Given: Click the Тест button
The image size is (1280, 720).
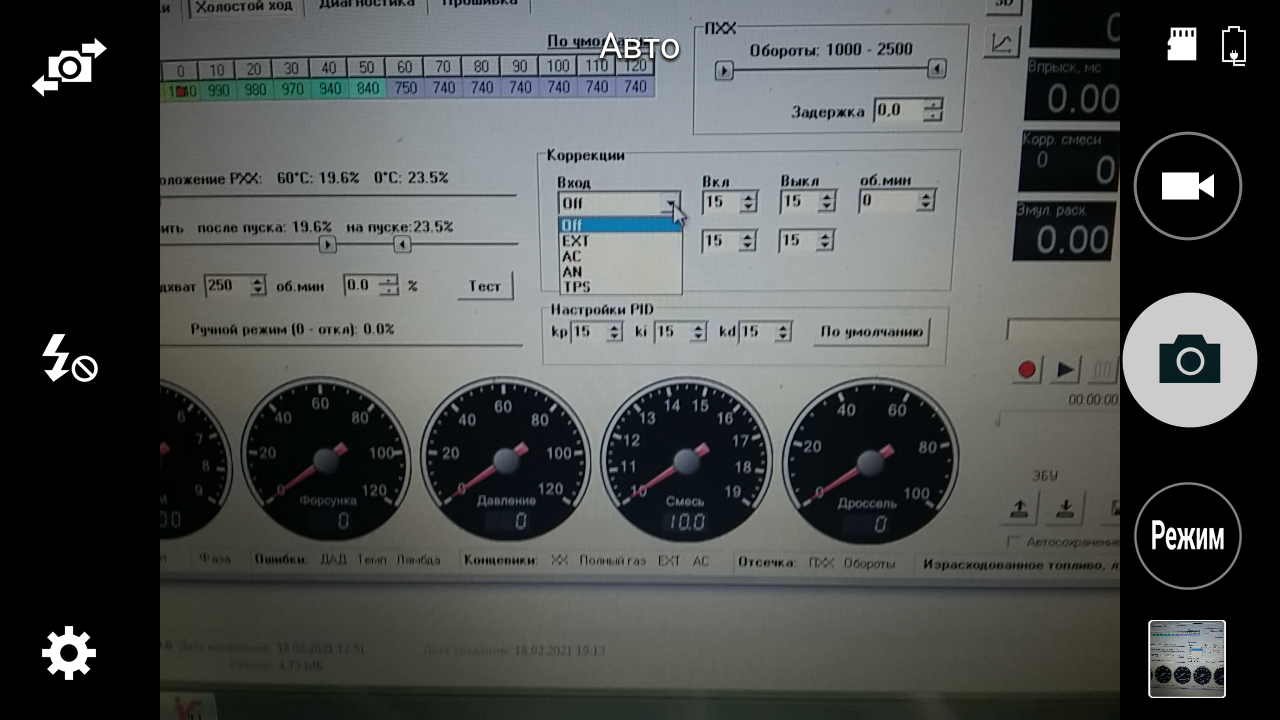Looking at the screenshot, I should pyautogui.click(x=485, y=286).
